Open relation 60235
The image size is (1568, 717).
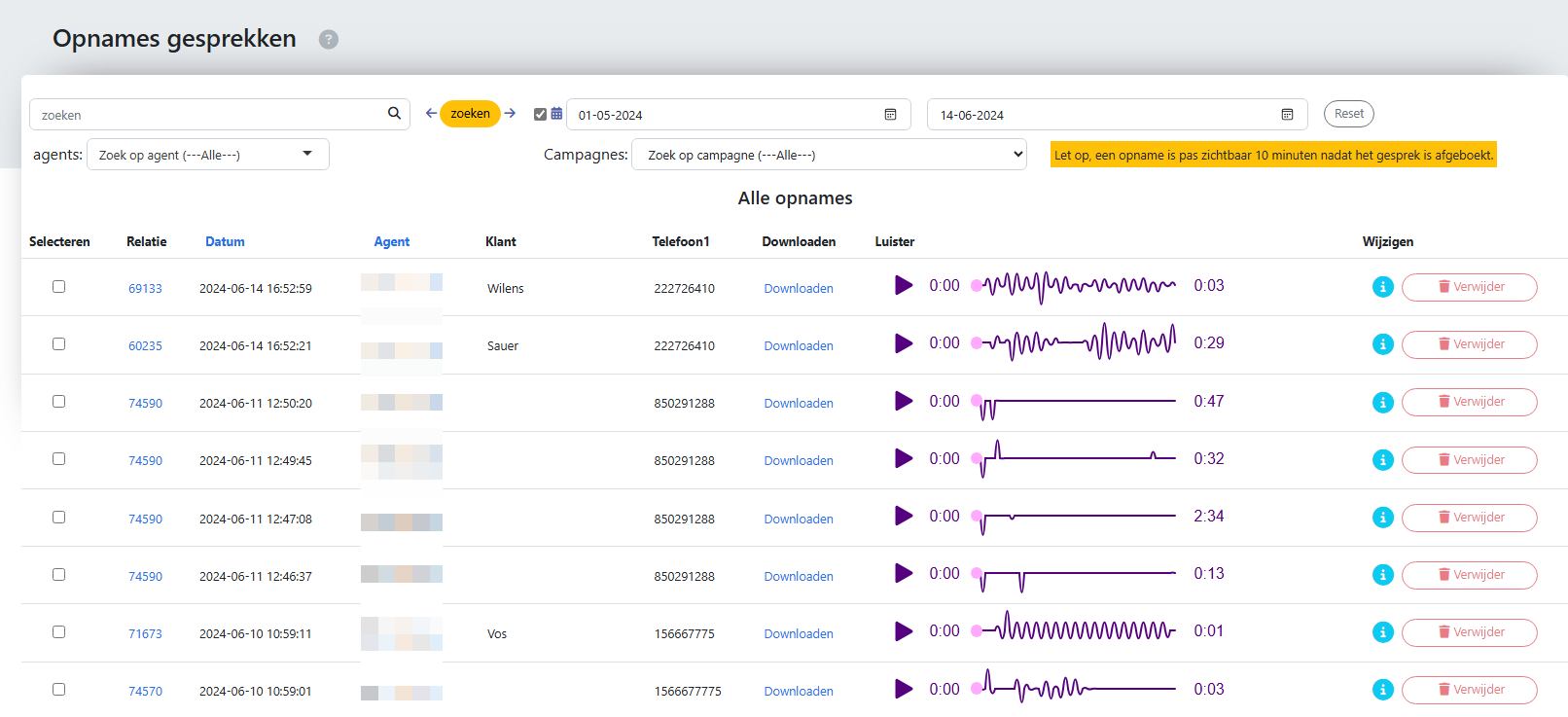click(145, 346)
